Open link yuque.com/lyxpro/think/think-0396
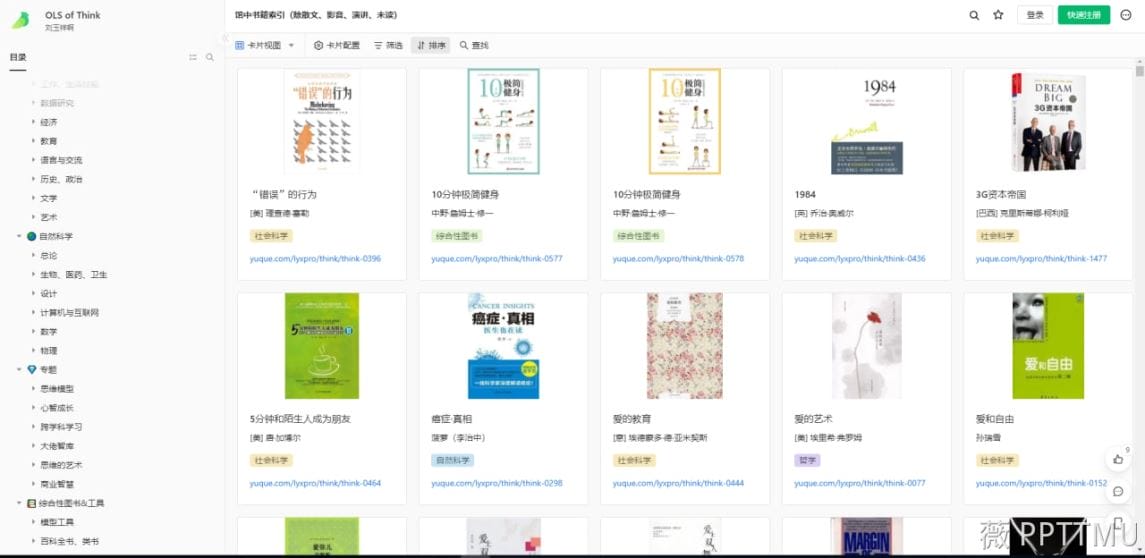This screenshot has height=558, width=1145. pos(315,259)
